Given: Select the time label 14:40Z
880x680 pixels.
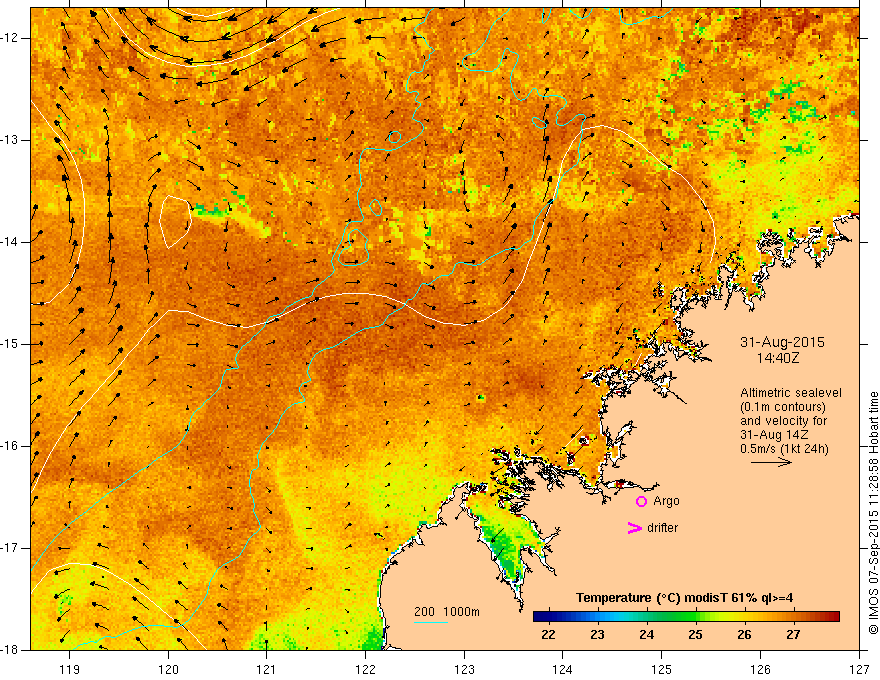Looking at the screenshot, I should click(778, 358).
